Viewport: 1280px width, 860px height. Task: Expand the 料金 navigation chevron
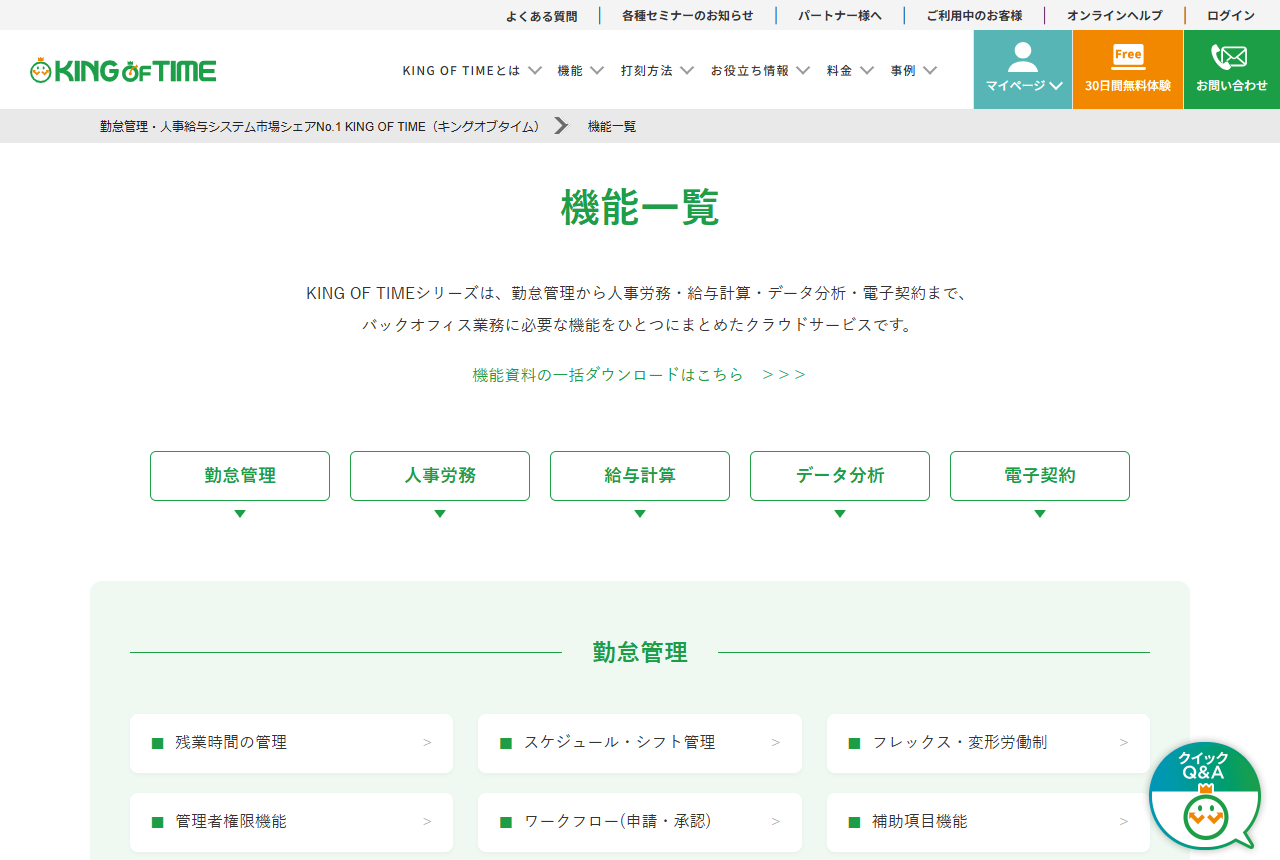coord(867,71)
